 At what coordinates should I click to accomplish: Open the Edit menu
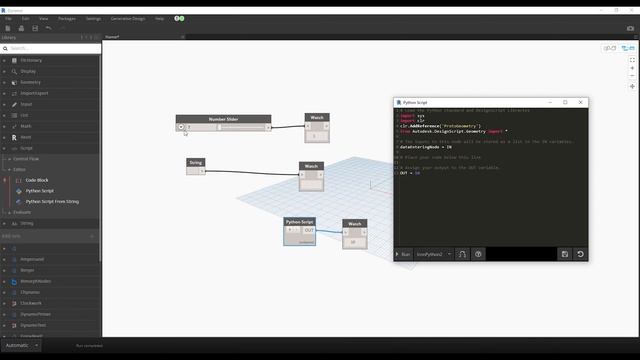(x=25, y=19)
